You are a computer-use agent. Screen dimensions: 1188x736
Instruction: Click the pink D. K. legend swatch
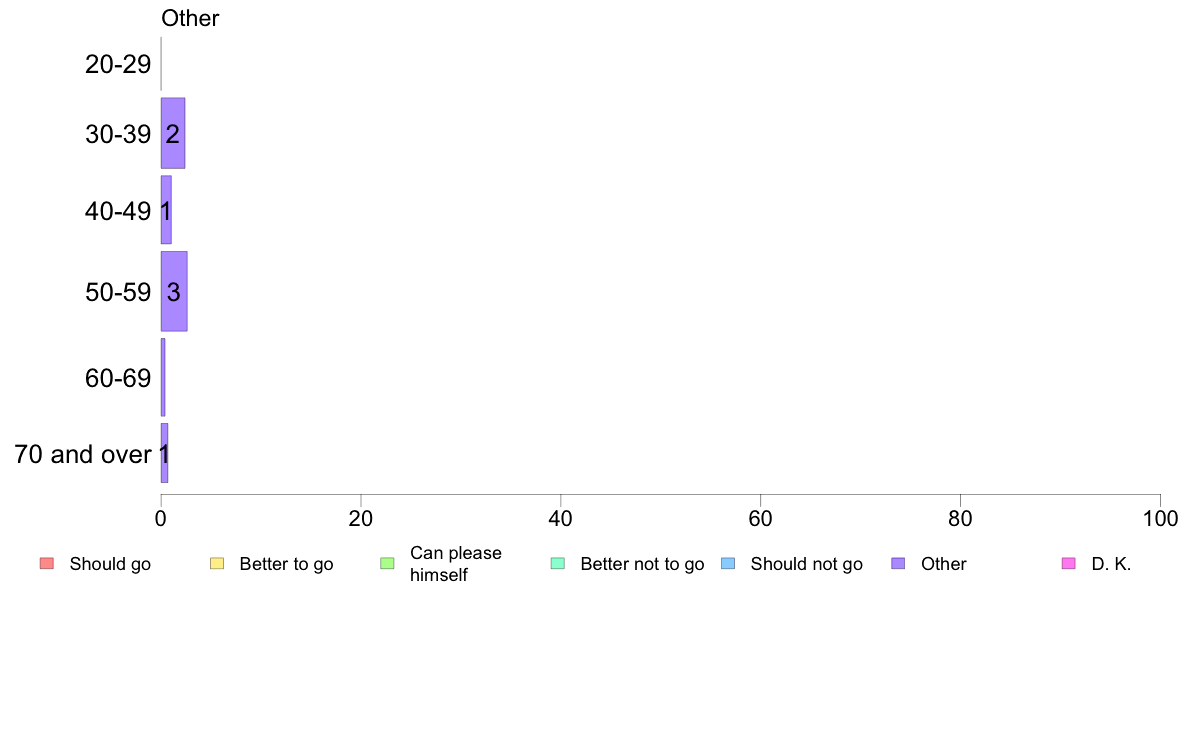[x=1069, y=563]
